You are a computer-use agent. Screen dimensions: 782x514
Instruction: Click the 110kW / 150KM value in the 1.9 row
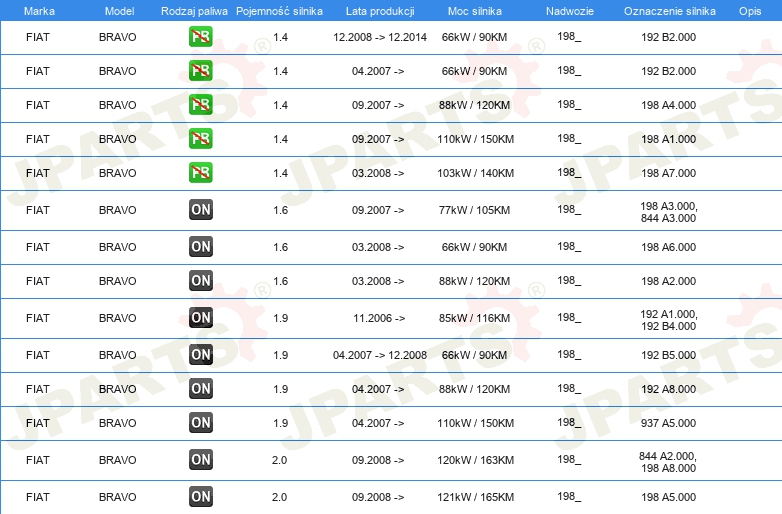[476, 423]
